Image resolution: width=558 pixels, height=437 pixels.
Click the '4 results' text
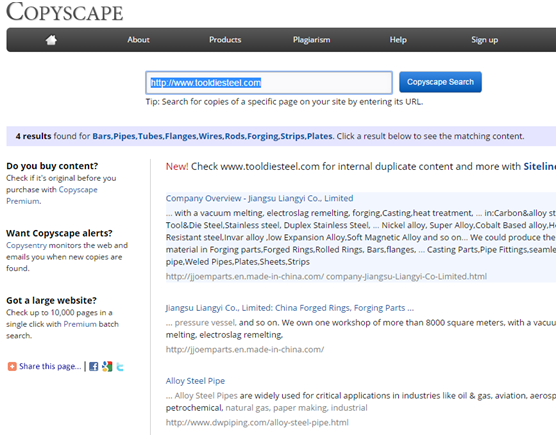pyautogui.click(x=33, y=136)
